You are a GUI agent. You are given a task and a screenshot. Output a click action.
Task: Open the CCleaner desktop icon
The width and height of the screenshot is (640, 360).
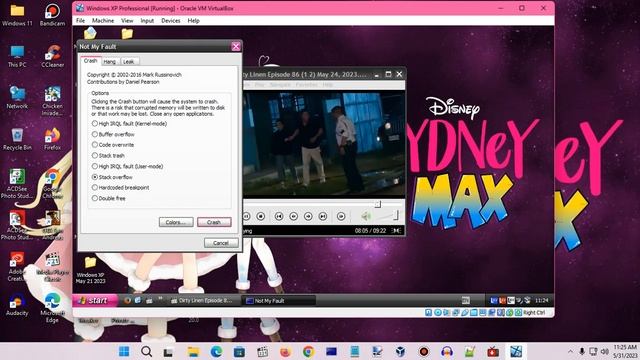(x=52, y=56)
